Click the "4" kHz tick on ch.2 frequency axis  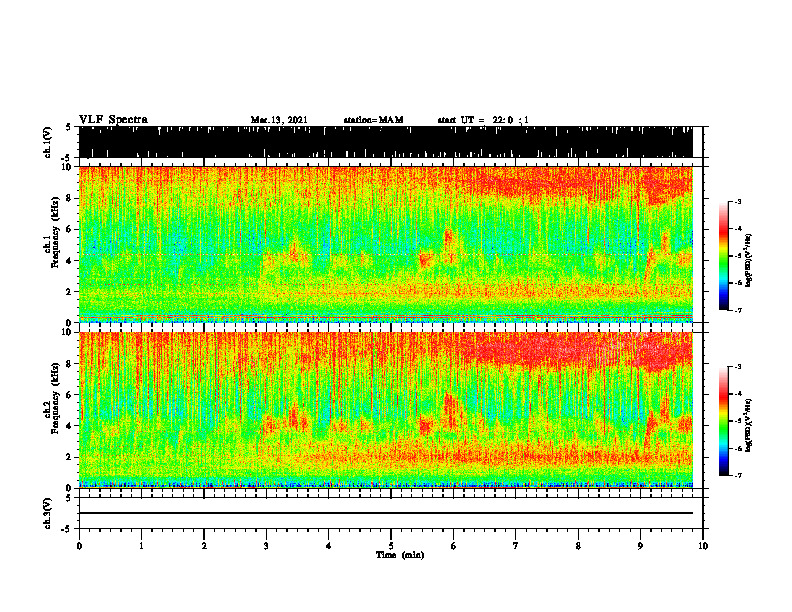(70, 426)
